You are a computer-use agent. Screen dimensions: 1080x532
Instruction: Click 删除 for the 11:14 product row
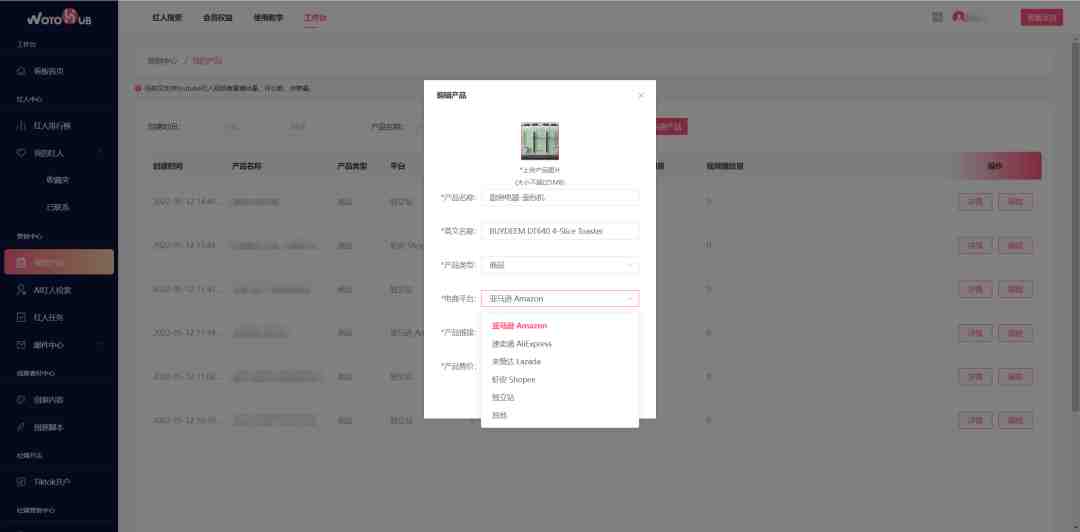[x=1015, y=333]
